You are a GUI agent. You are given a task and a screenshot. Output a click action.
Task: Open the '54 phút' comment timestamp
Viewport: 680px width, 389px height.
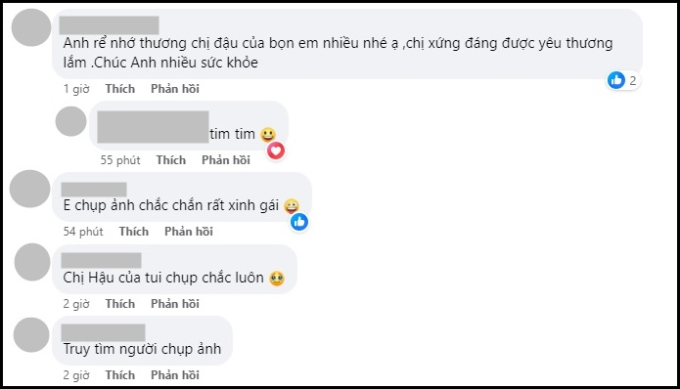(83, 231)
